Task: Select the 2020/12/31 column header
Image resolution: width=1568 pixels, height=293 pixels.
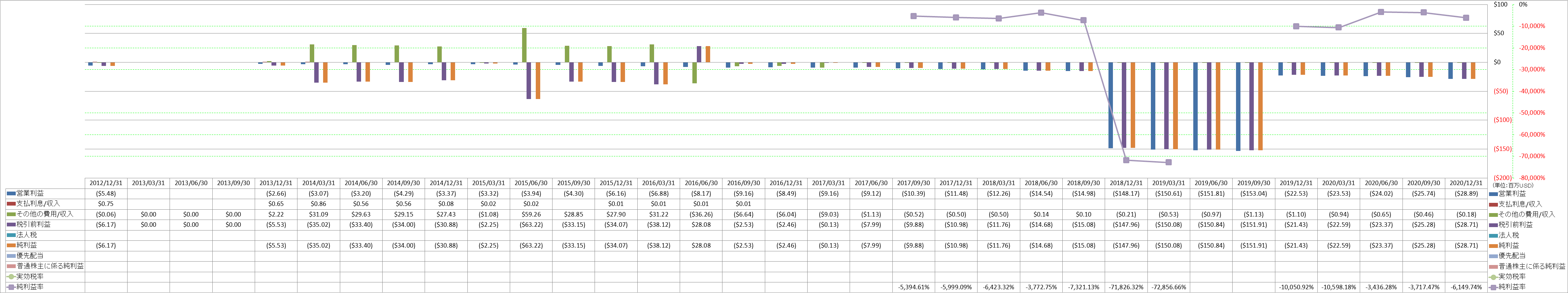Action: point(1466,183)
